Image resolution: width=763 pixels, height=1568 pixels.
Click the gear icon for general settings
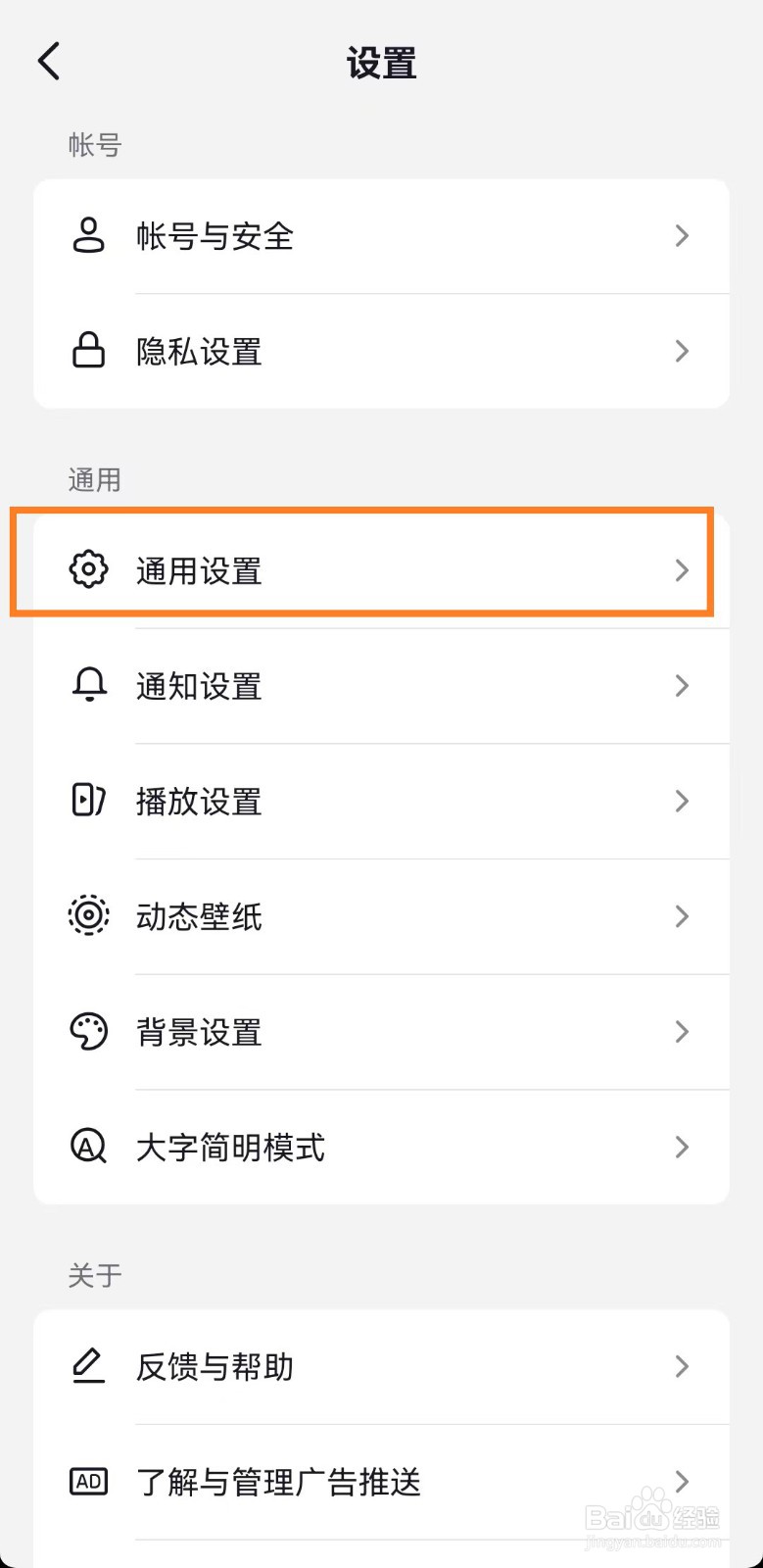pos(88,569)
